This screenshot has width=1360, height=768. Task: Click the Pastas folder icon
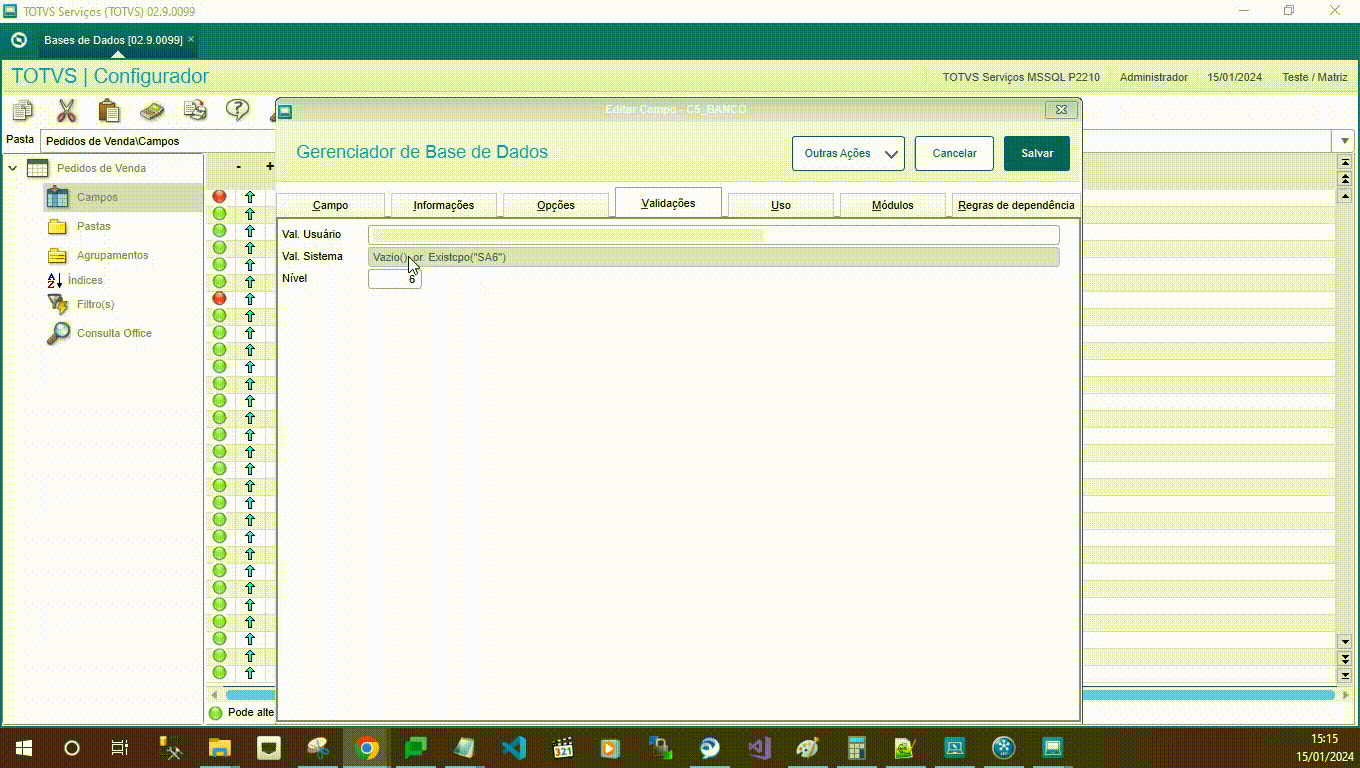pyautogui.click(x=58, y=226)
